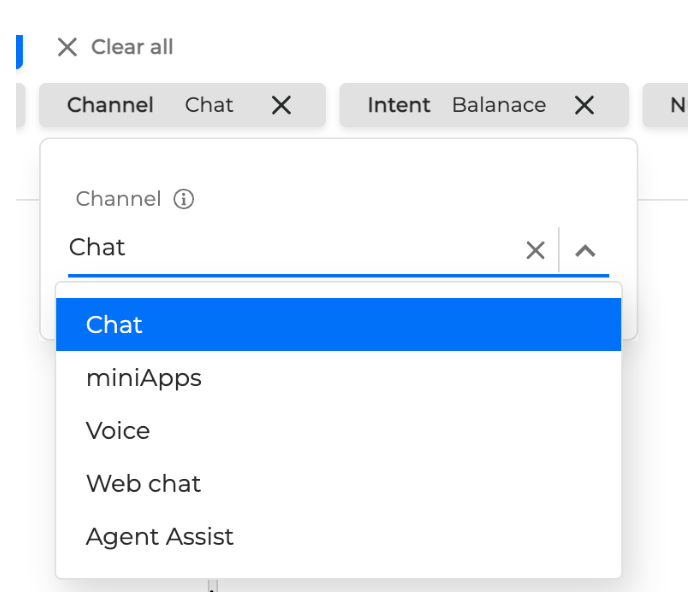This screenshot has height=592, width=688.
Task: Click the X icon beside Clear all
Action: pyautogui.click(x=67, y=47)
